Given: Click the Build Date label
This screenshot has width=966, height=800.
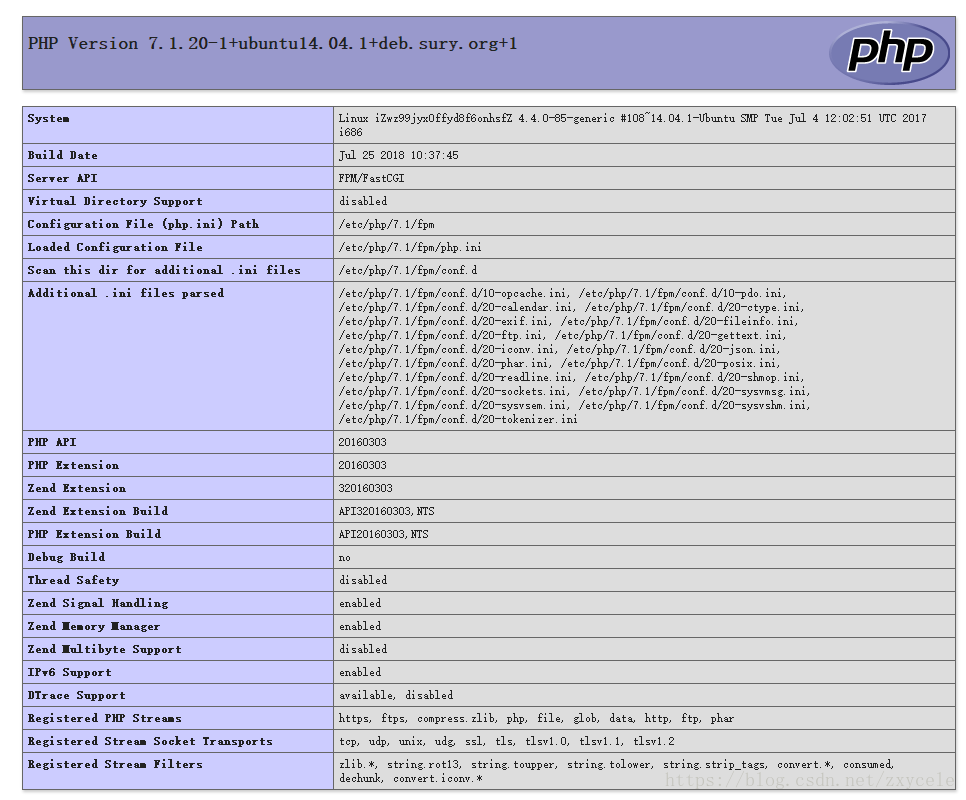Looking at the screenshot, I should [62, 155].
